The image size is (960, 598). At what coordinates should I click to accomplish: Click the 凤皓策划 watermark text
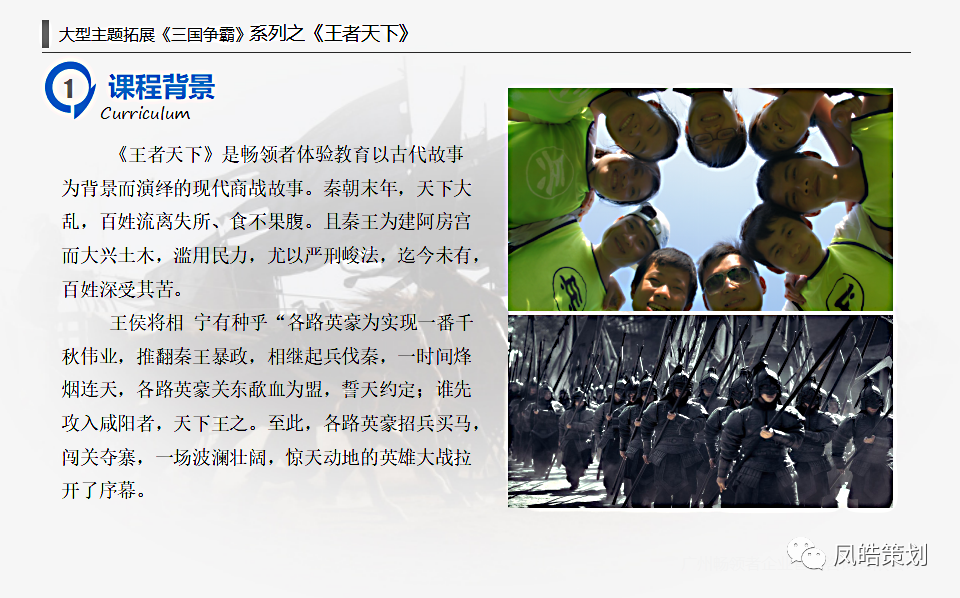pyautogui.click(x=880, y=555)
